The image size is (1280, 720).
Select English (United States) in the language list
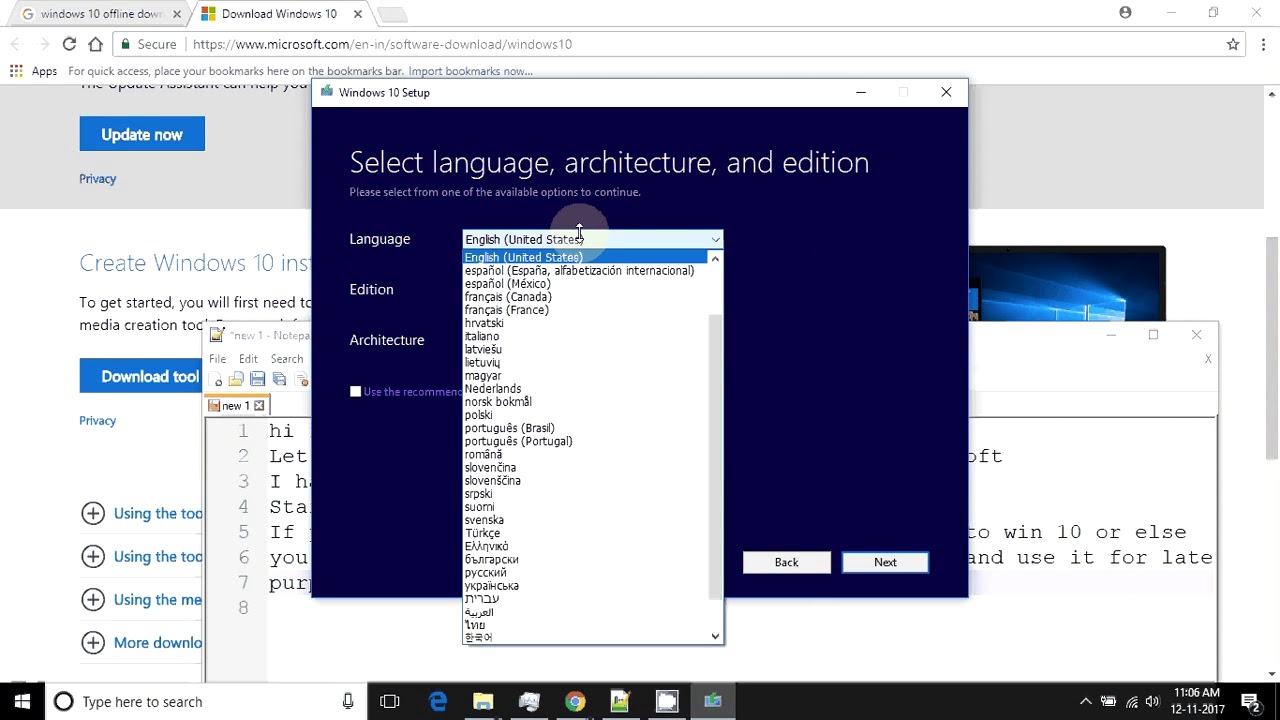pos(585,257)
